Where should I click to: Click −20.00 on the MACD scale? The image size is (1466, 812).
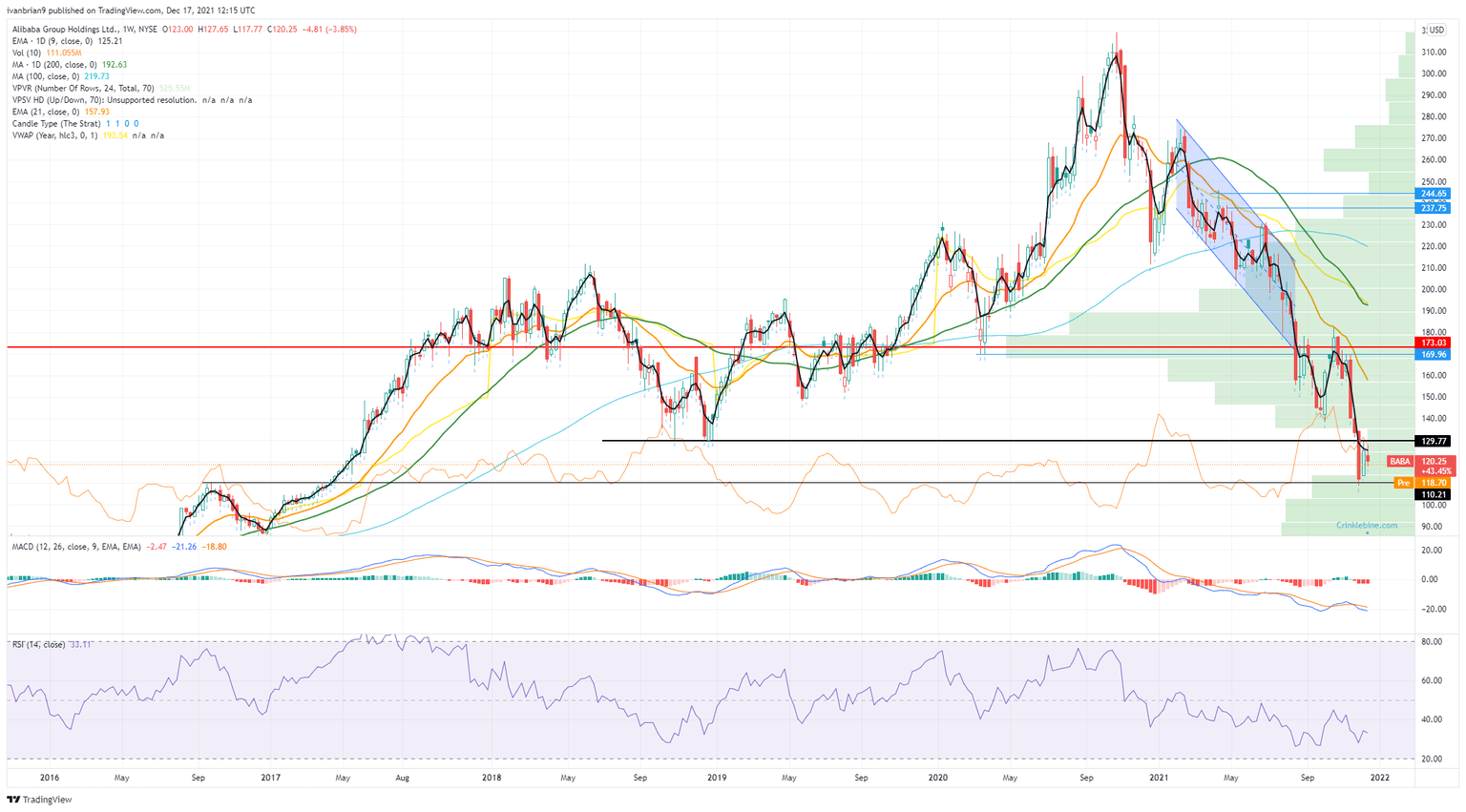(1432, 609)
